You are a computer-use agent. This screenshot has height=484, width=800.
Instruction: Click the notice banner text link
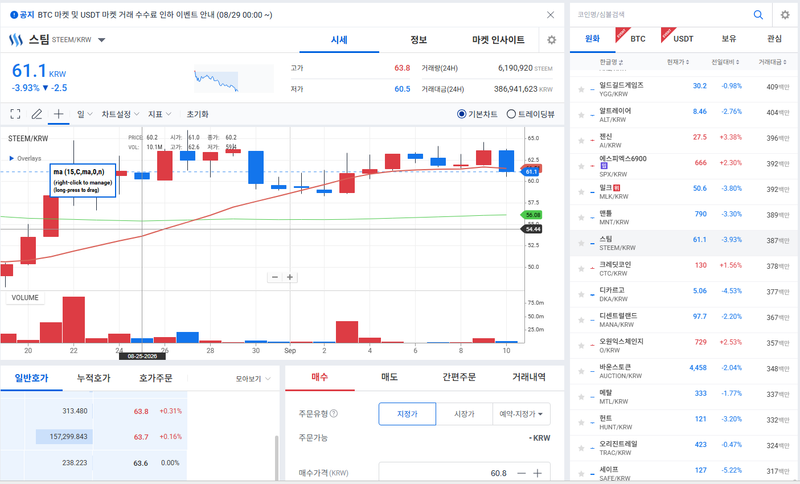pos(155,15)
